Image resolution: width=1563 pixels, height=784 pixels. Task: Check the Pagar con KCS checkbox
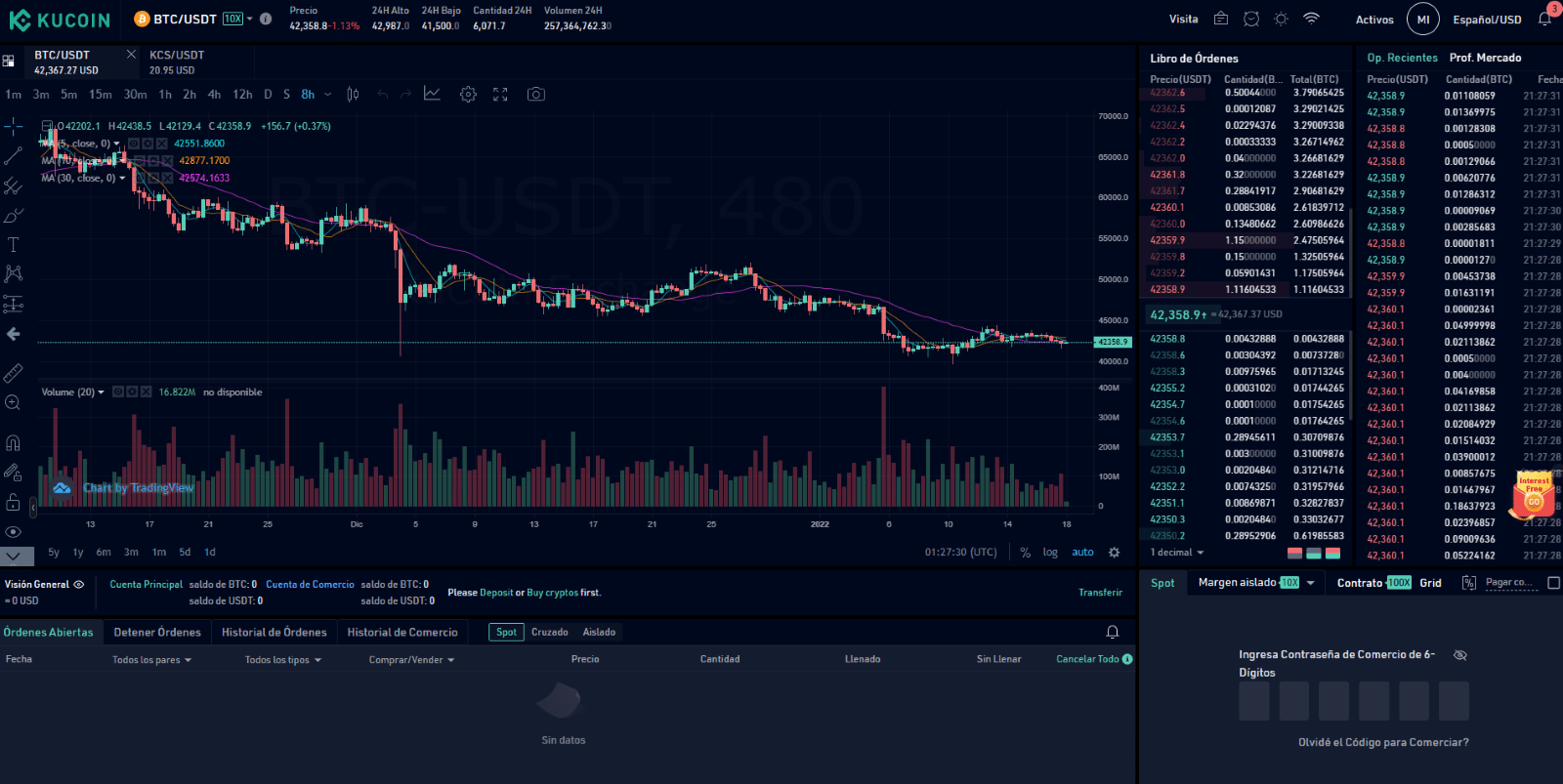click(x=1553, y=583)
